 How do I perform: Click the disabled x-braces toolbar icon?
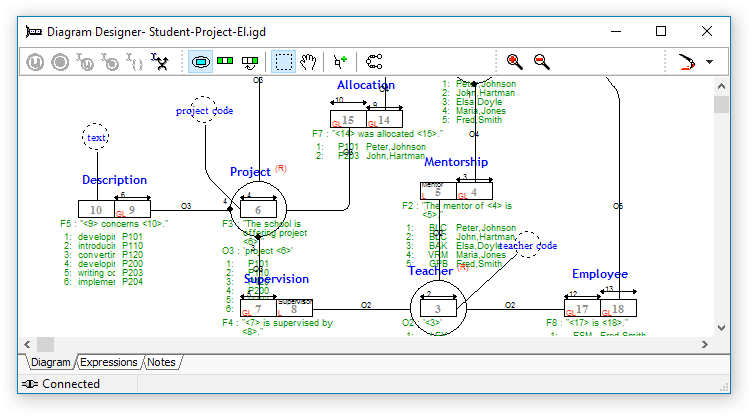pos(135,62)
